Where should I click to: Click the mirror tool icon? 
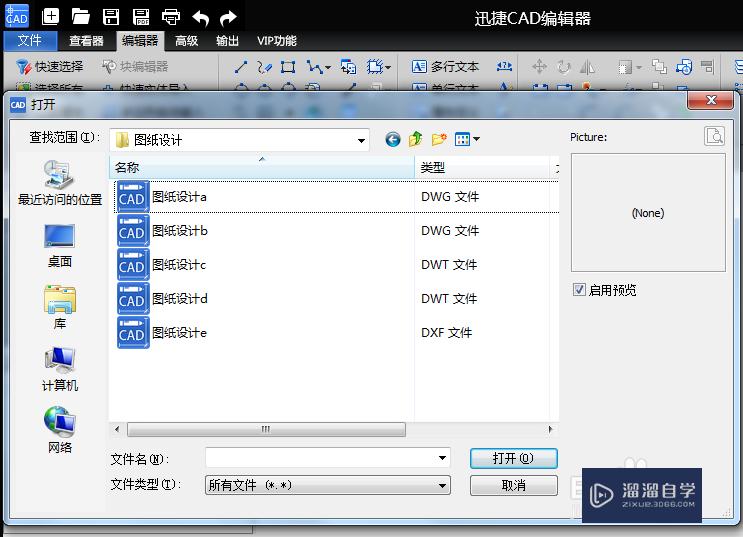point(588,67)
